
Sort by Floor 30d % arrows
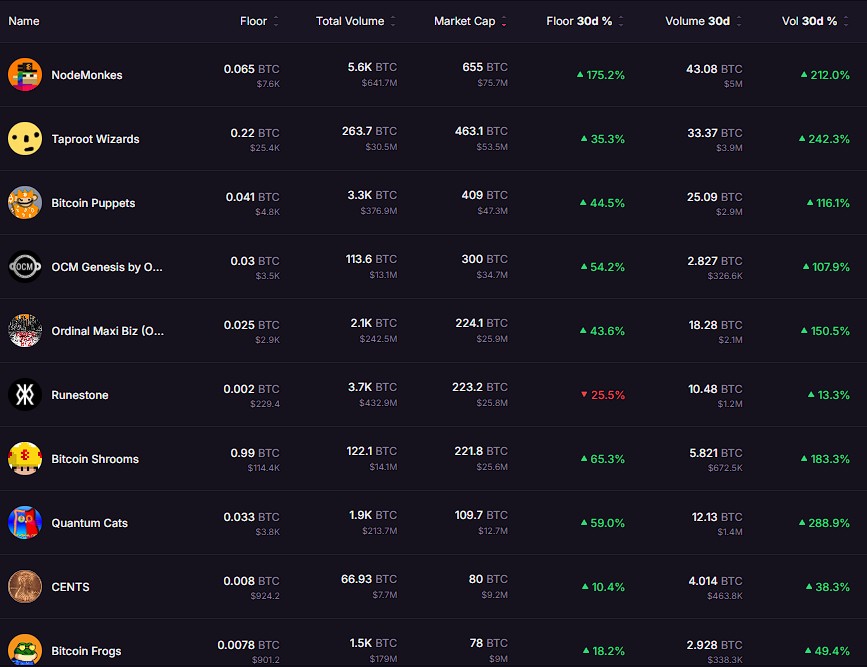point(621,21)
